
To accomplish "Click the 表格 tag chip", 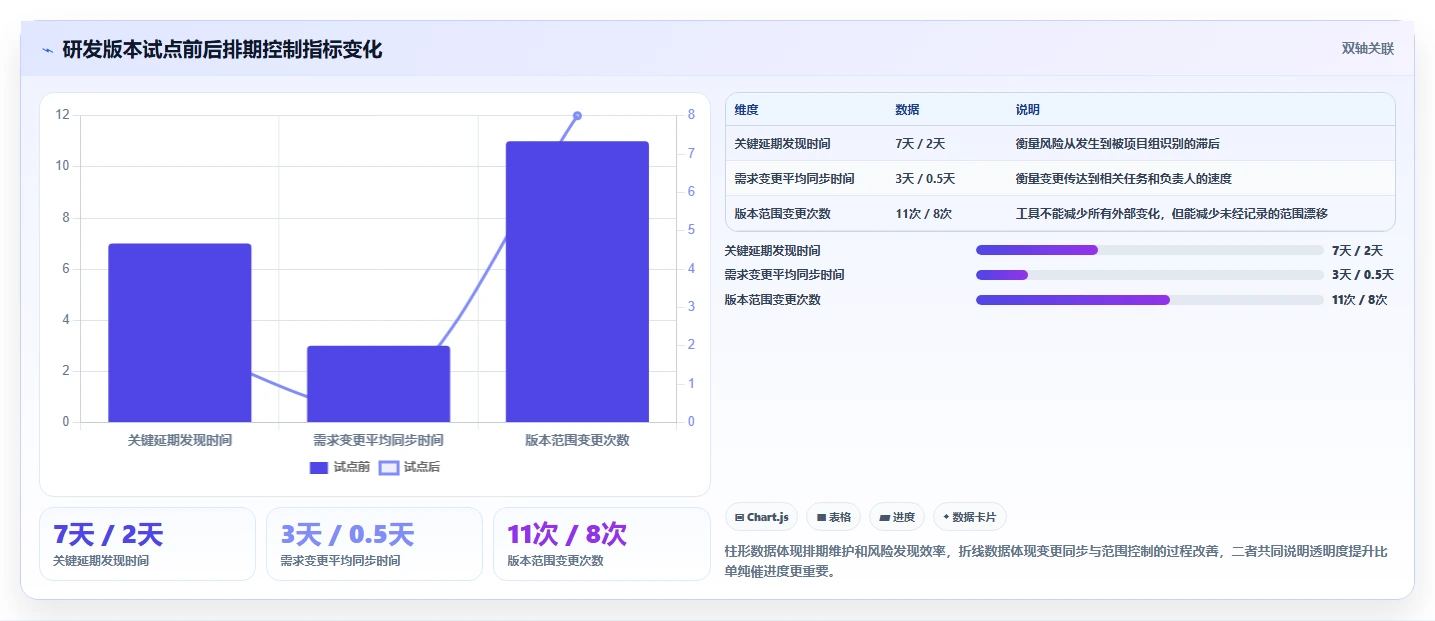I will click(833, 517).
